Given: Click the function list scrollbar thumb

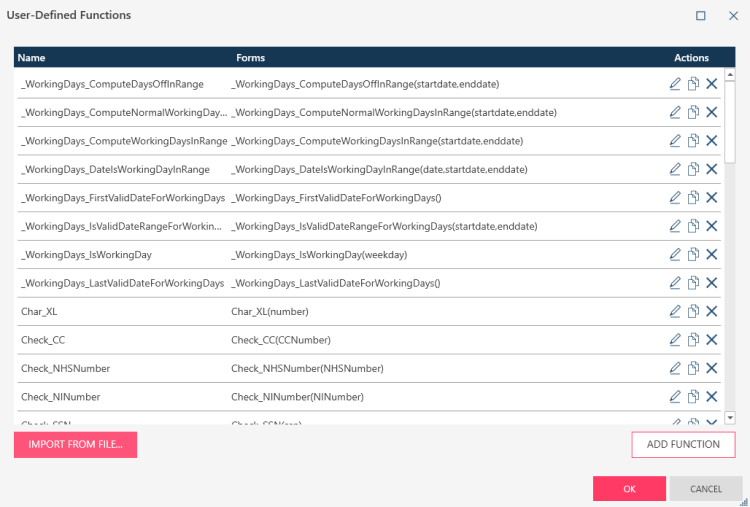Looking at the screenshot, I should (730, 122).
